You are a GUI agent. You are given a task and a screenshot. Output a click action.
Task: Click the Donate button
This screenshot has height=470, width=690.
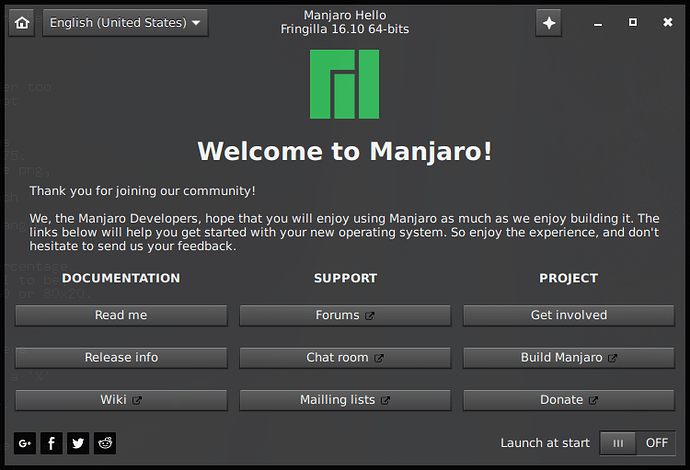(x=569, y=400)
